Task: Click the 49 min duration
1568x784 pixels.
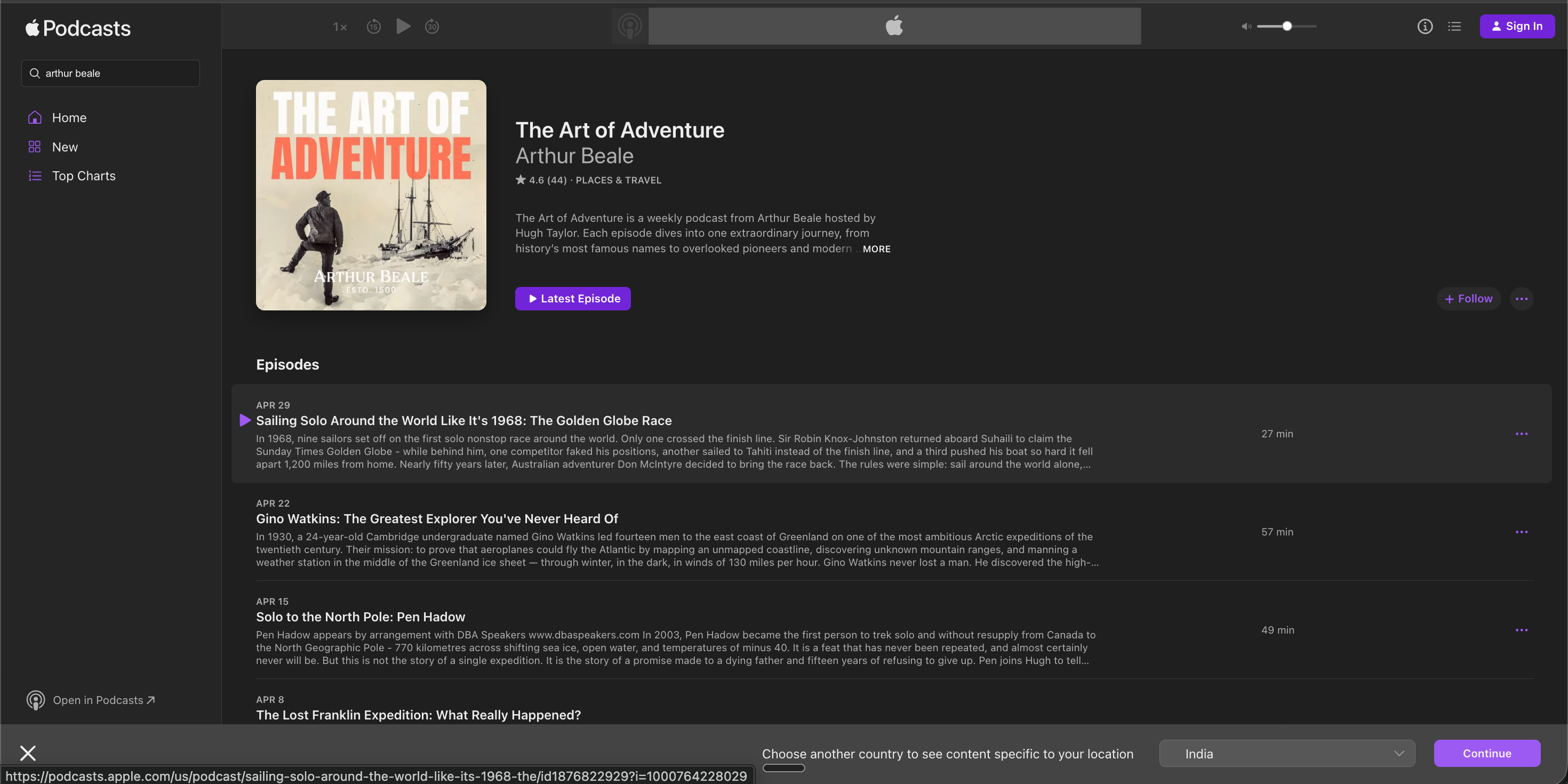Action: coord(1278,630)
